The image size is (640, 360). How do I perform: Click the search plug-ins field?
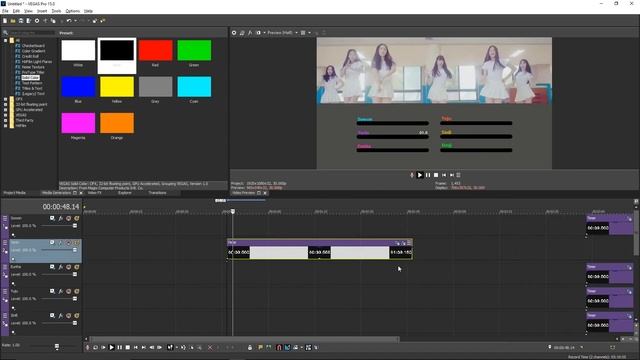(x=31, y=33)
